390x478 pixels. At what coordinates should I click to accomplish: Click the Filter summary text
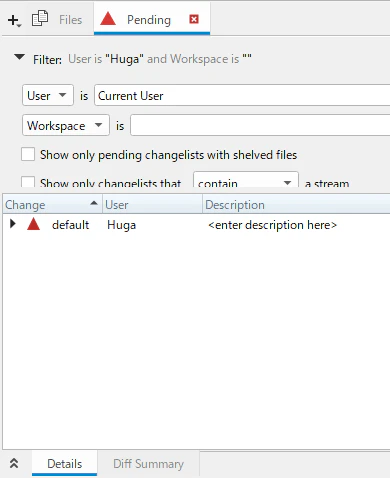[160, 59]
